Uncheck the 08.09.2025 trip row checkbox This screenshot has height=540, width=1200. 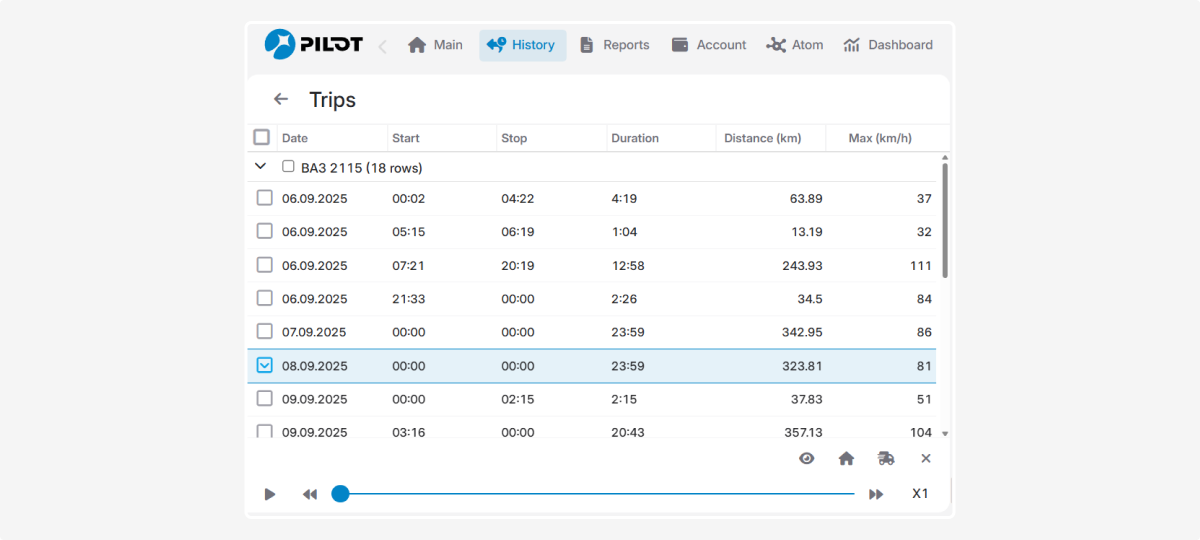coord(264,365)
